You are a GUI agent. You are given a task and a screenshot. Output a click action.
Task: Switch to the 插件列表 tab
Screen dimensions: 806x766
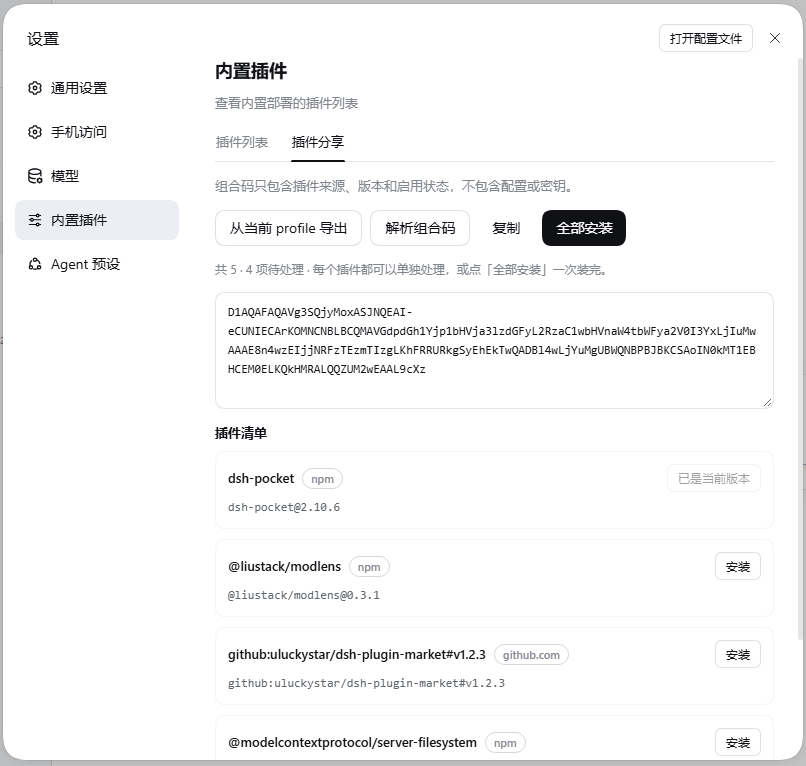coord(242,142)
